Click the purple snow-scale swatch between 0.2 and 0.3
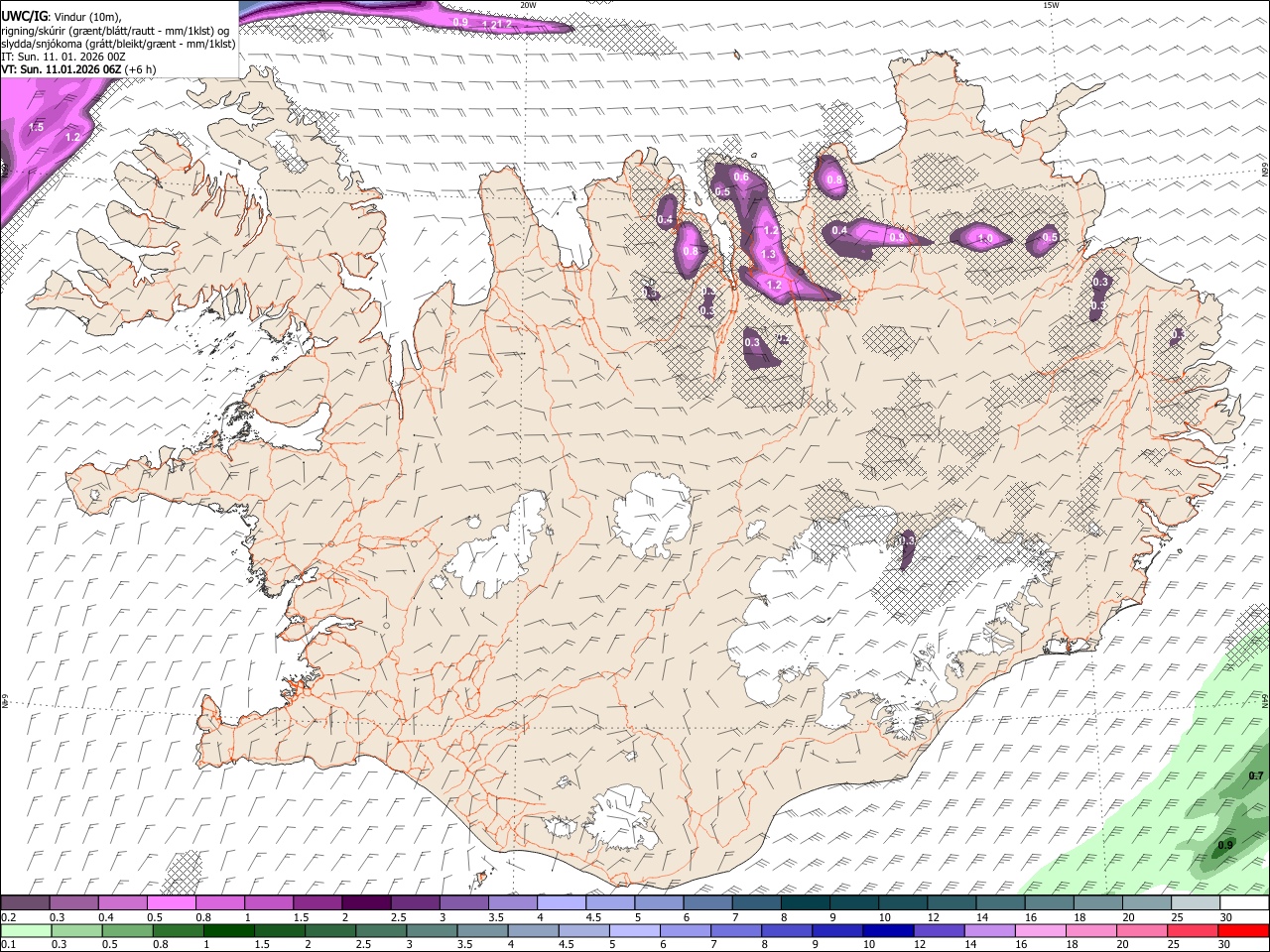Screen dimensions: 1270x952 (x=27, y=903)
